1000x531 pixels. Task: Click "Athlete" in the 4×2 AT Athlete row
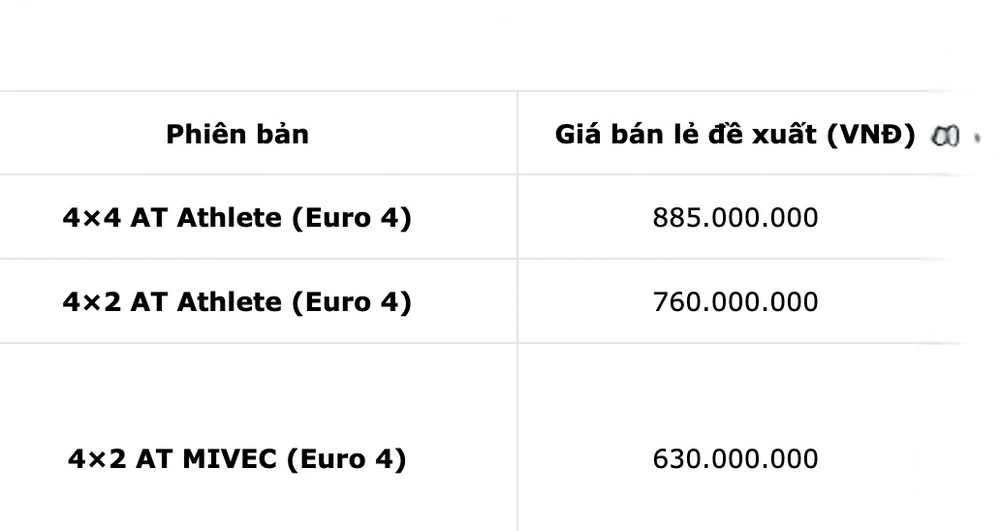pyautogui.click(x=230, y=301)
